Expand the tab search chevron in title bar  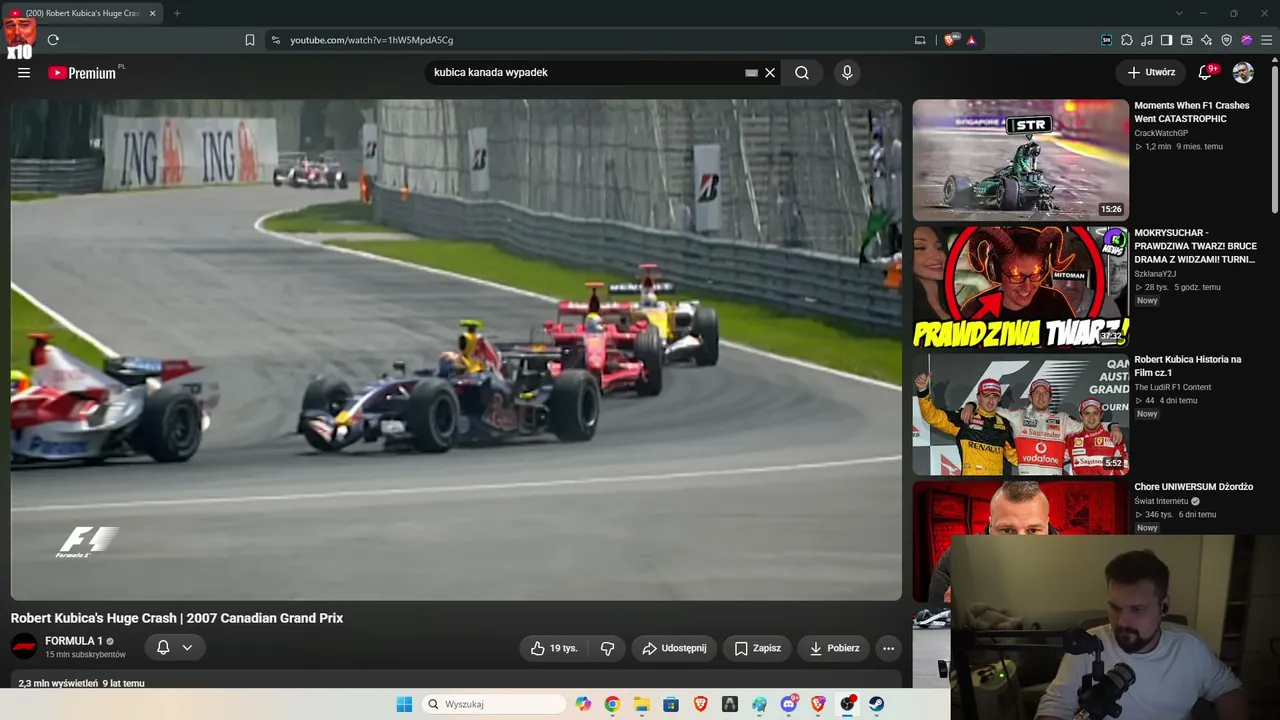click(1179, 13)
